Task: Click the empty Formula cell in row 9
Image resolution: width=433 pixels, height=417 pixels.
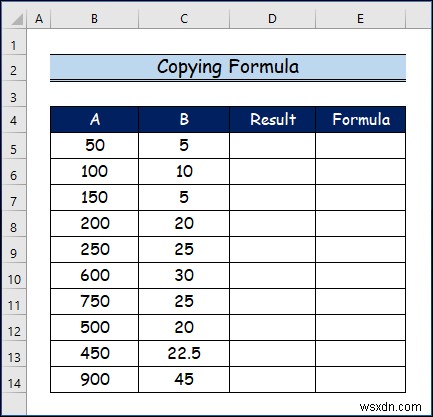Action: click(361, 250)
